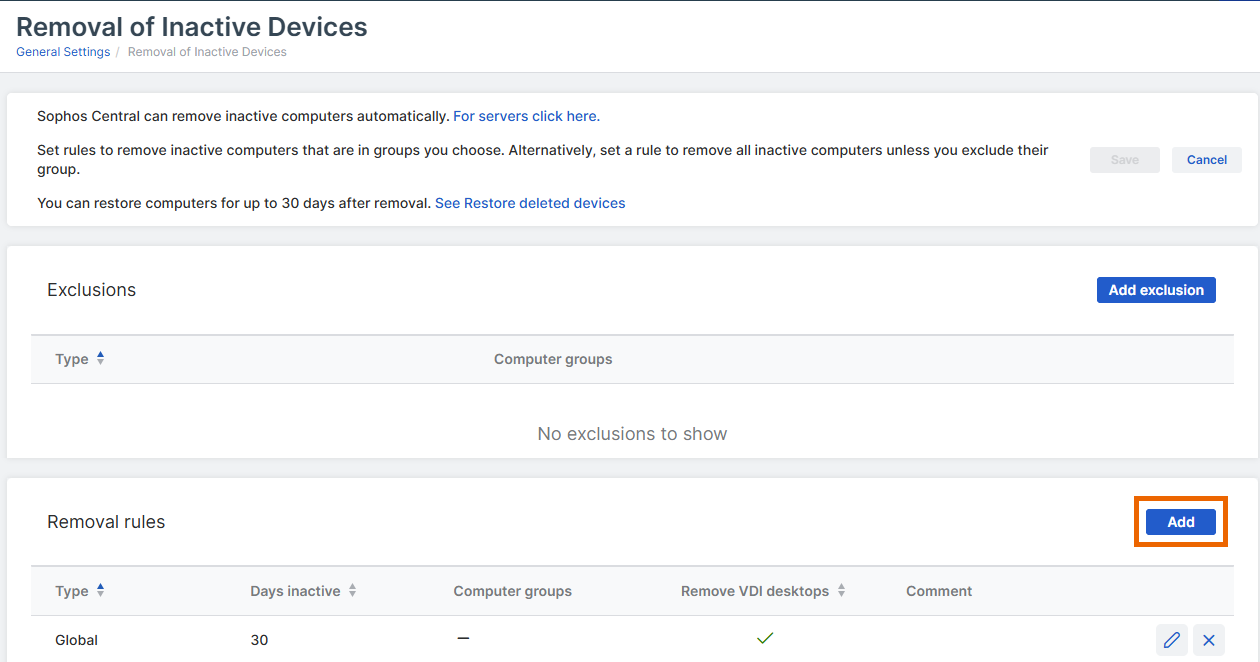Click the pencil edit icon for Global rule
1260x662 pixels.
[x=1171, y=640]
